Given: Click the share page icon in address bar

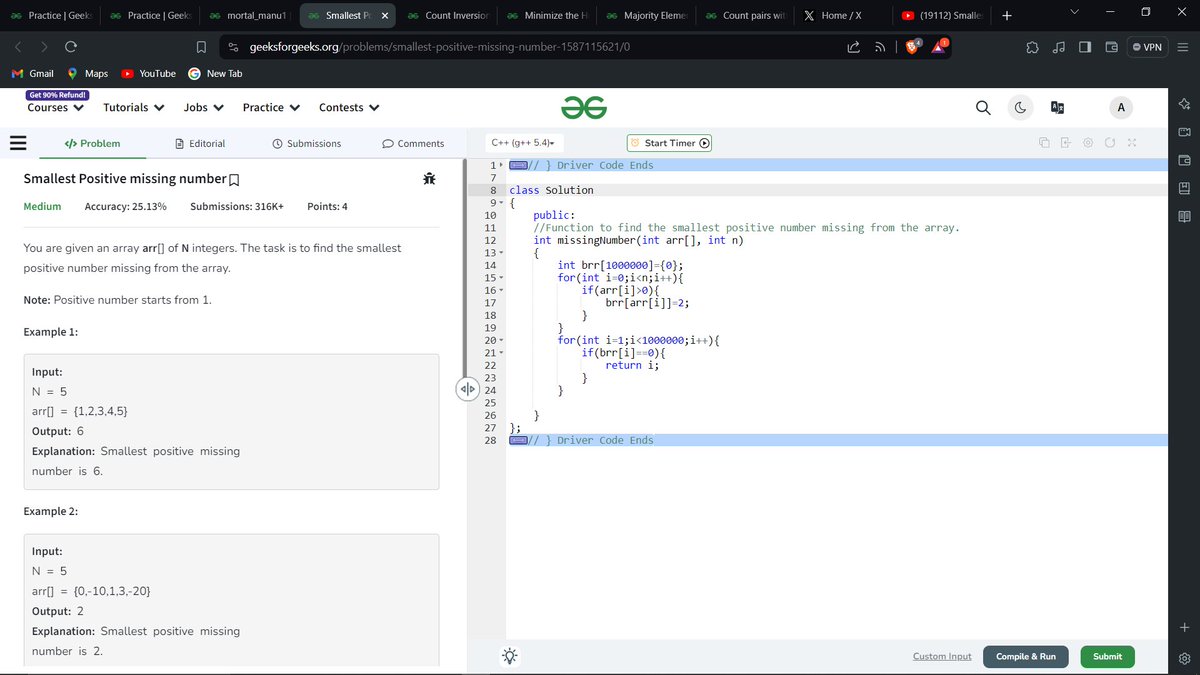Looking at the screenshot, I should [855, 47].
